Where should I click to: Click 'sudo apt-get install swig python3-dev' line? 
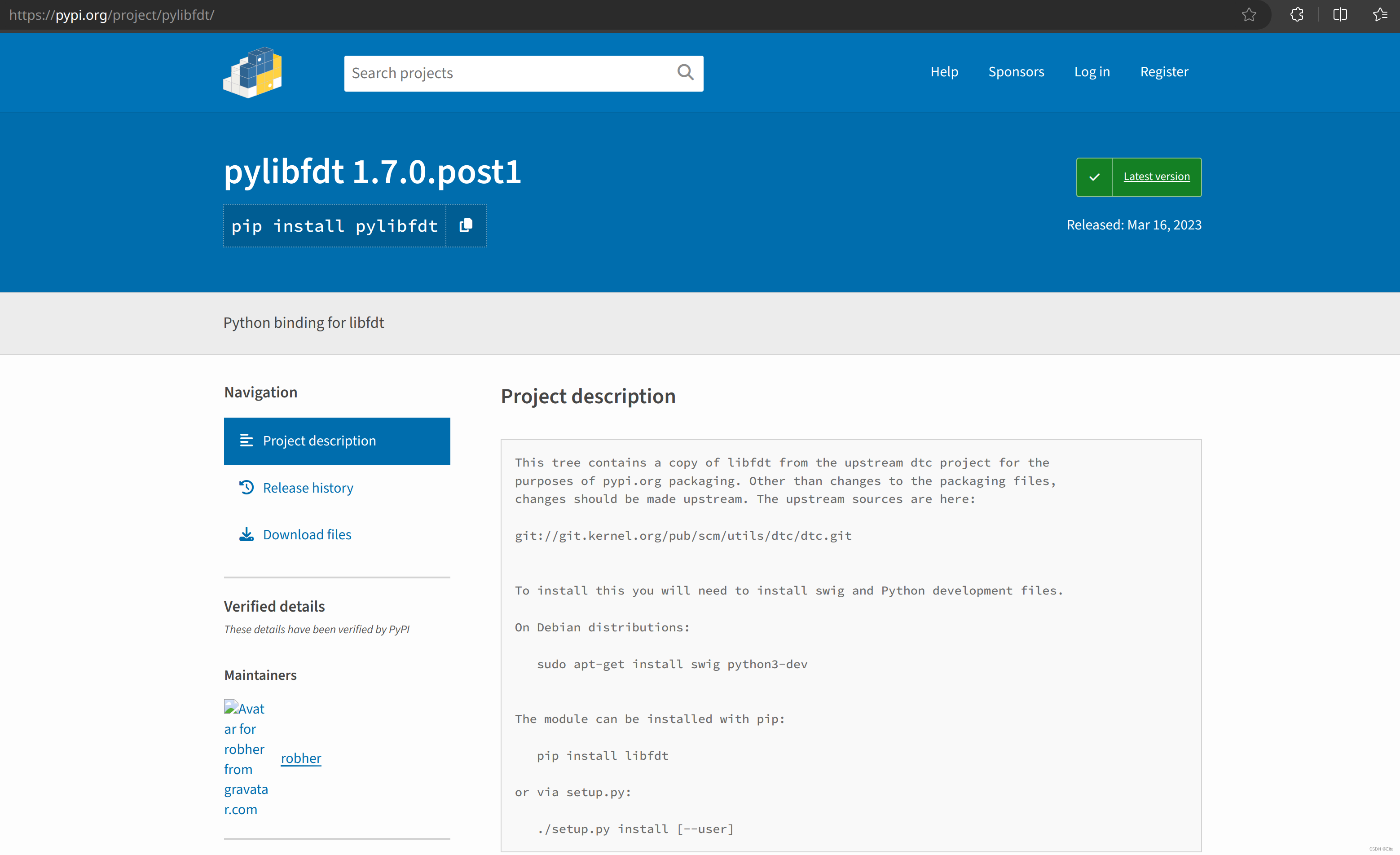pos(672,664)
